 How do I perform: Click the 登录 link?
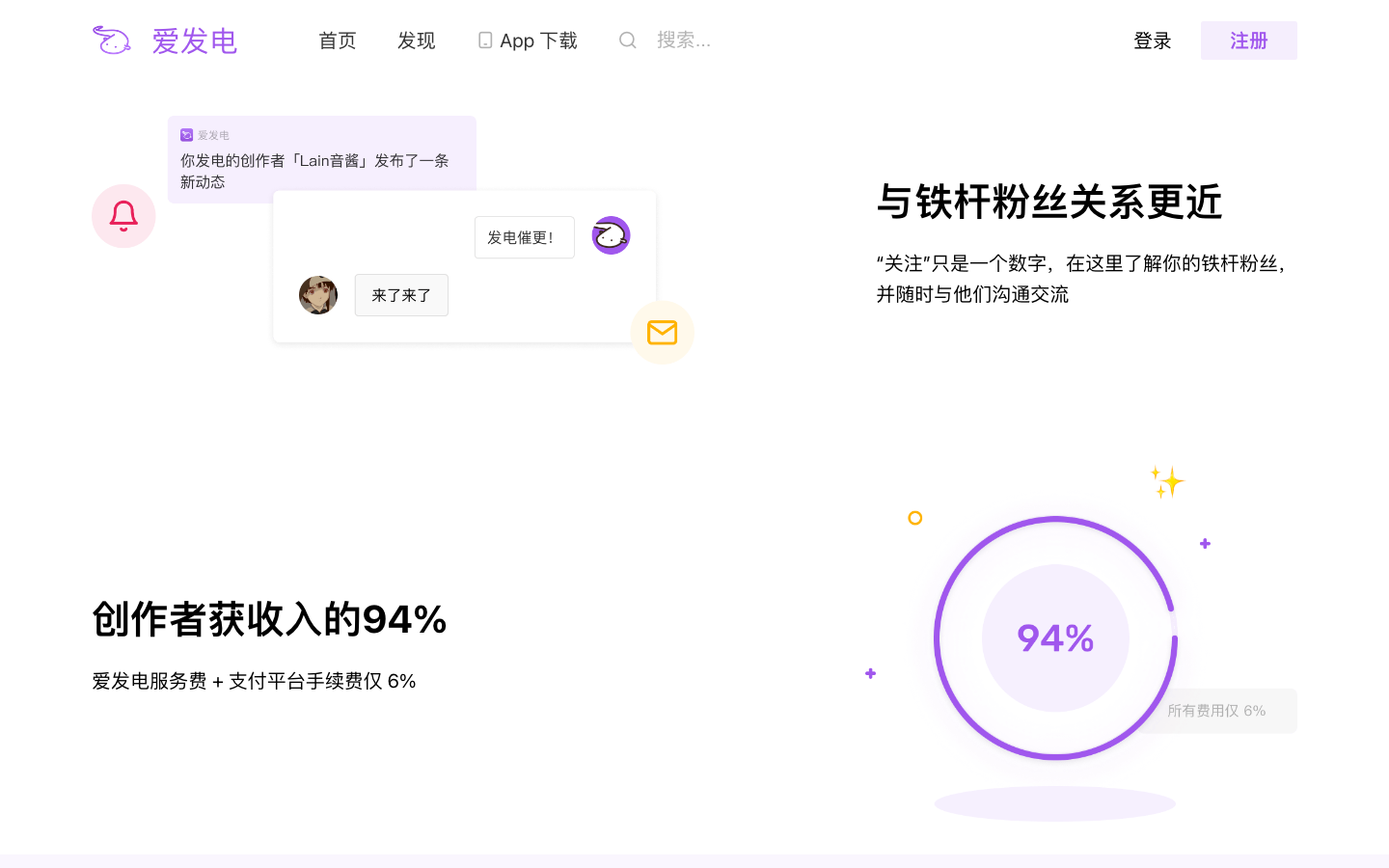click(x=1153, y=40)
